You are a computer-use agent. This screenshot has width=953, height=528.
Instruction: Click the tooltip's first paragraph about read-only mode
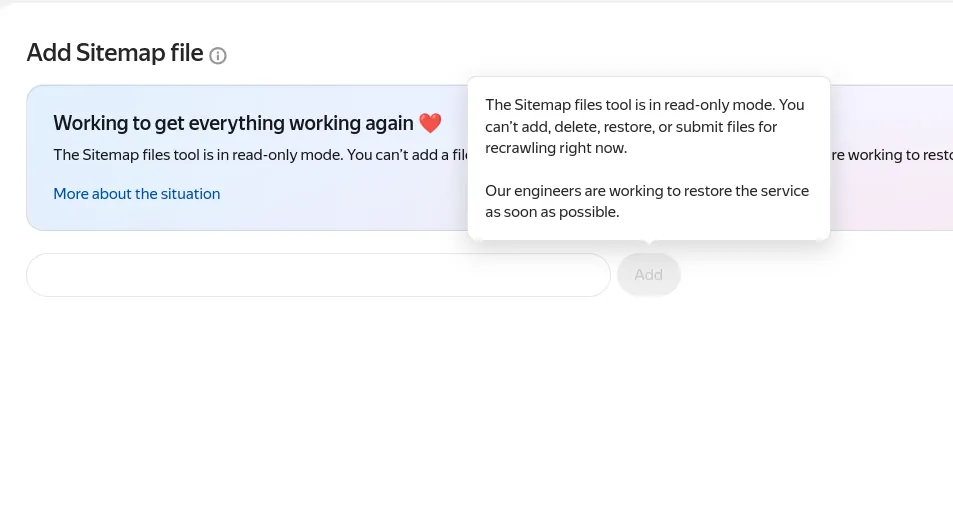pyautogui.click(x=645, y=126)
